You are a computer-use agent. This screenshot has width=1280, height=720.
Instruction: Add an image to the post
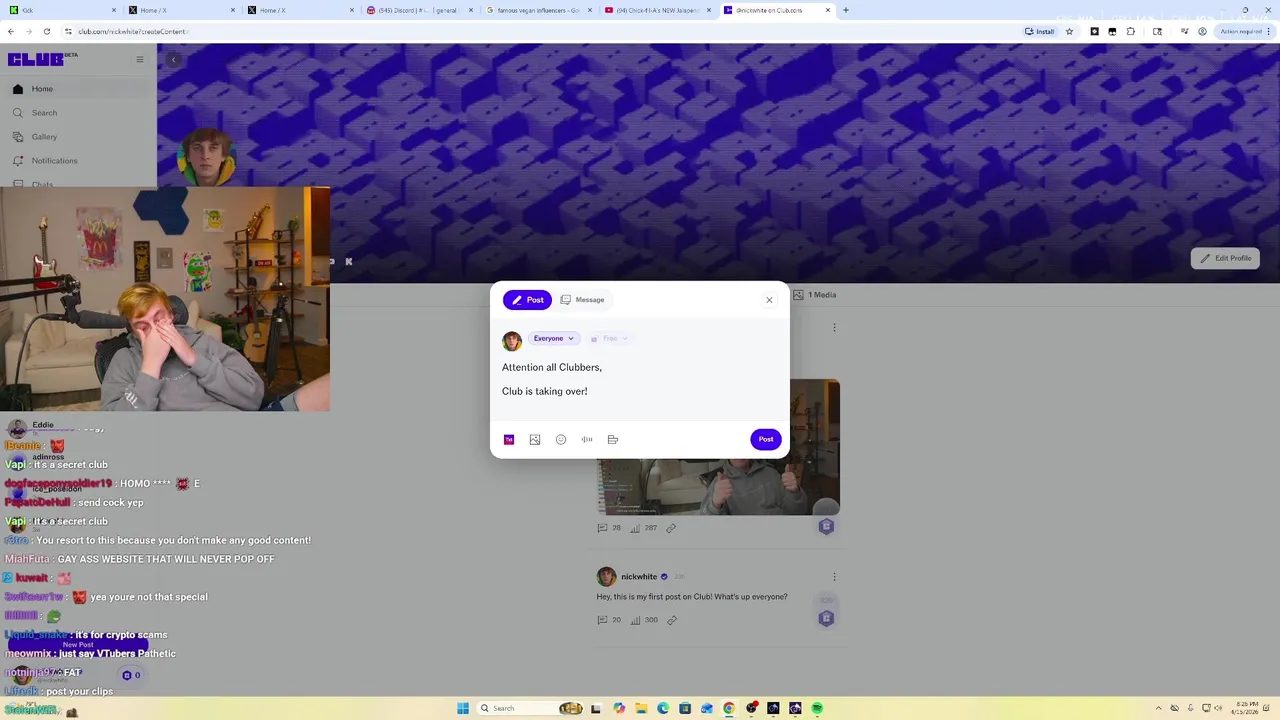[535, 439]
